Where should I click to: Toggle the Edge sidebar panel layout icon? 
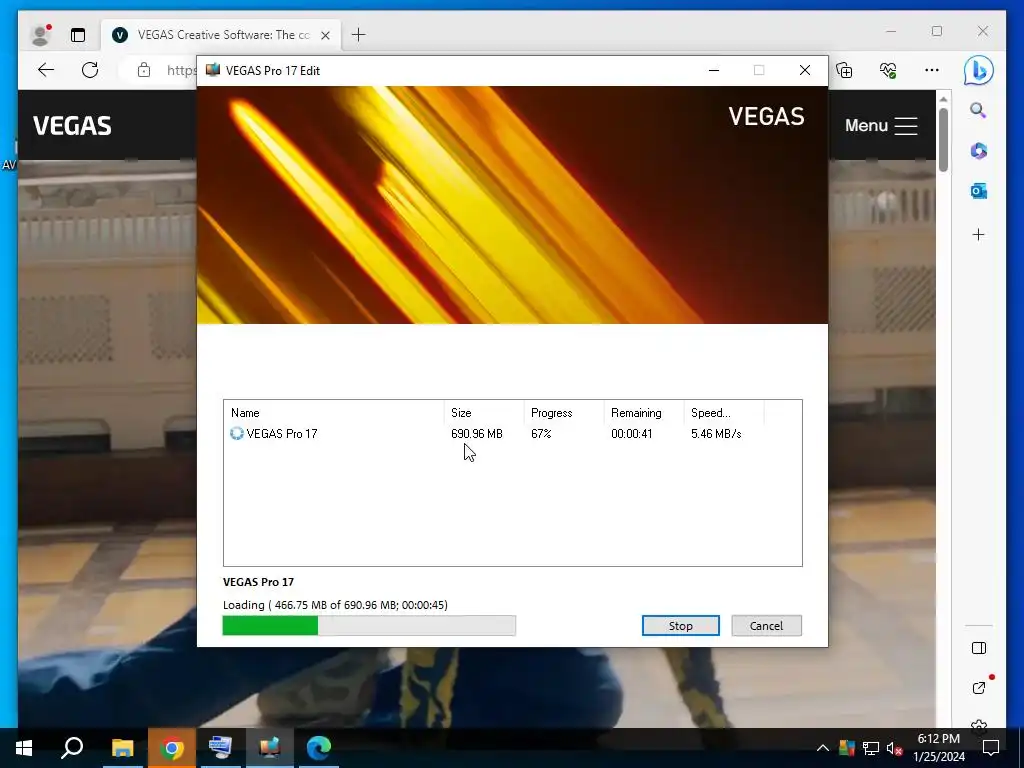[978, 648]
